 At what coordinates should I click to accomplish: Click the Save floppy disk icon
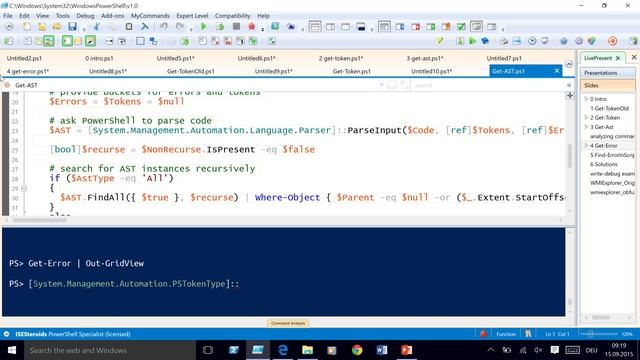coord(72,27)
